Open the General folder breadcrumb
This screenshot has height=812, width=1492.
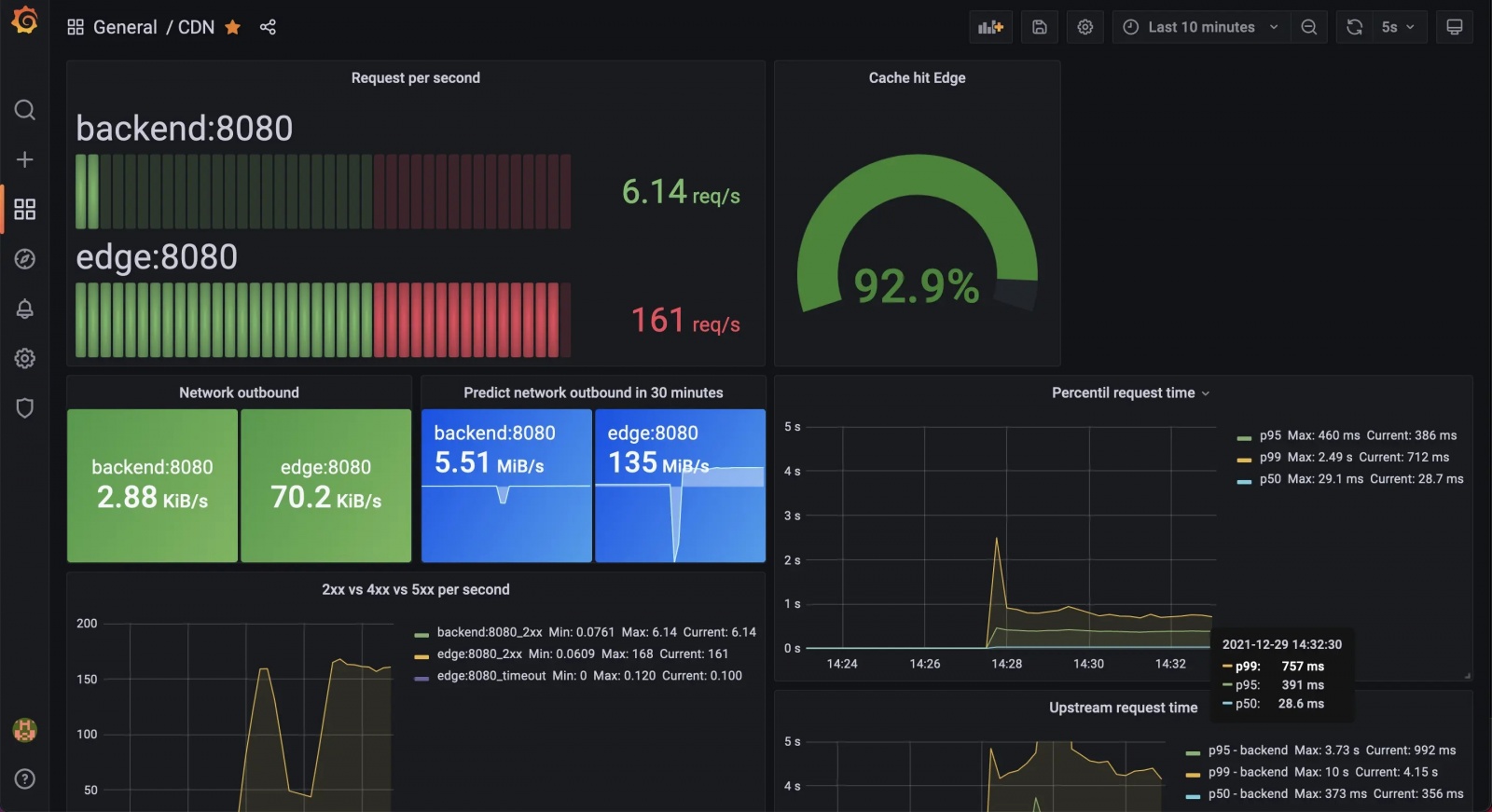(125, 27)
